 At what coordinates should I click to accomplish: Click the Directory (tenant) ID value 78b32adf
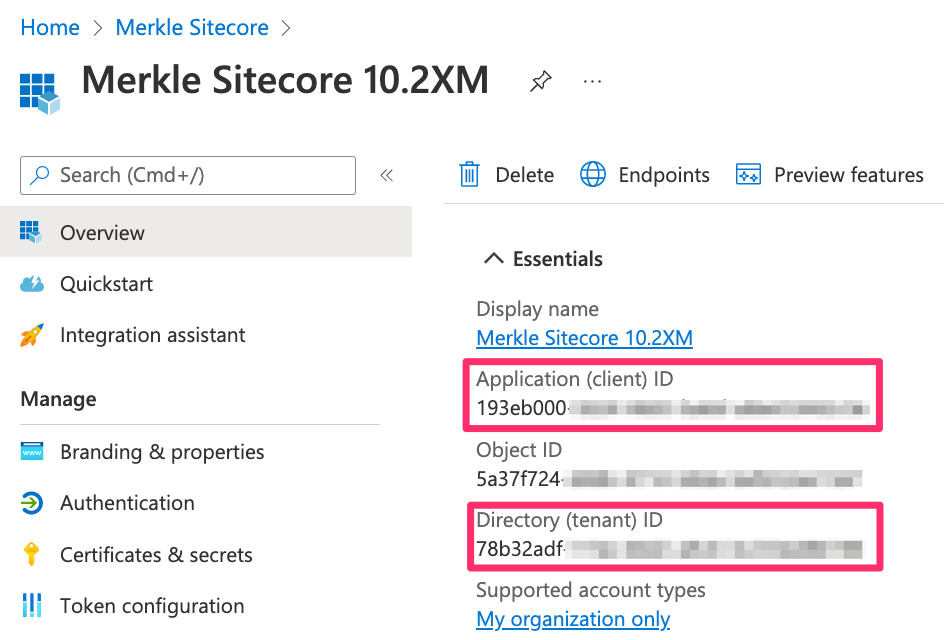tap(520, 549)
